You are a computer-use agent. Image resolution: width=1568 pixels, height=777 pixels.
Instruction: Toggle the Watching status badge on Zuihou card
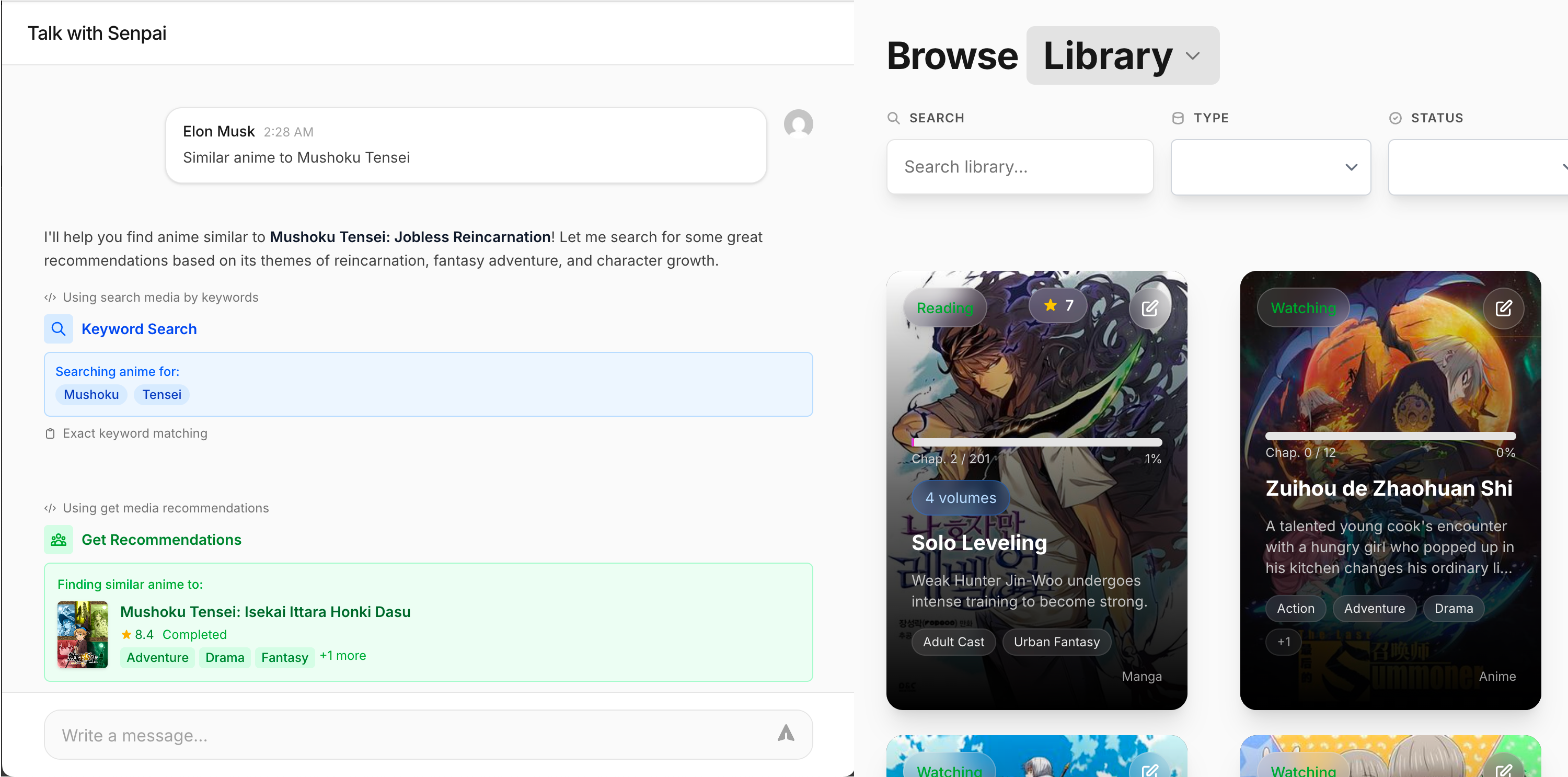coord(1302,308)
